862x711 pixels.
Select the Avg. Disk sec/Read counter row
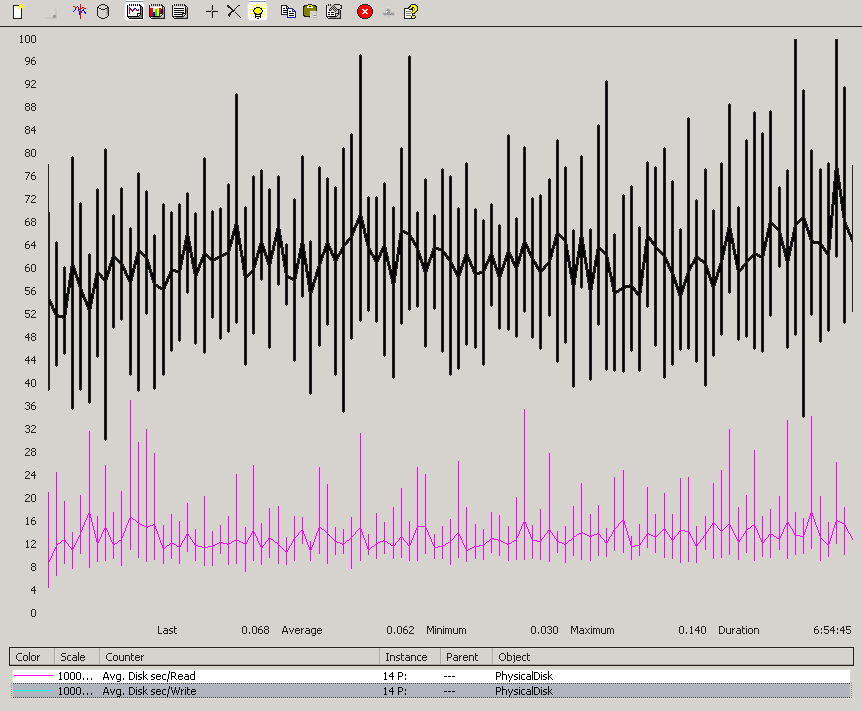coord(149,676)
